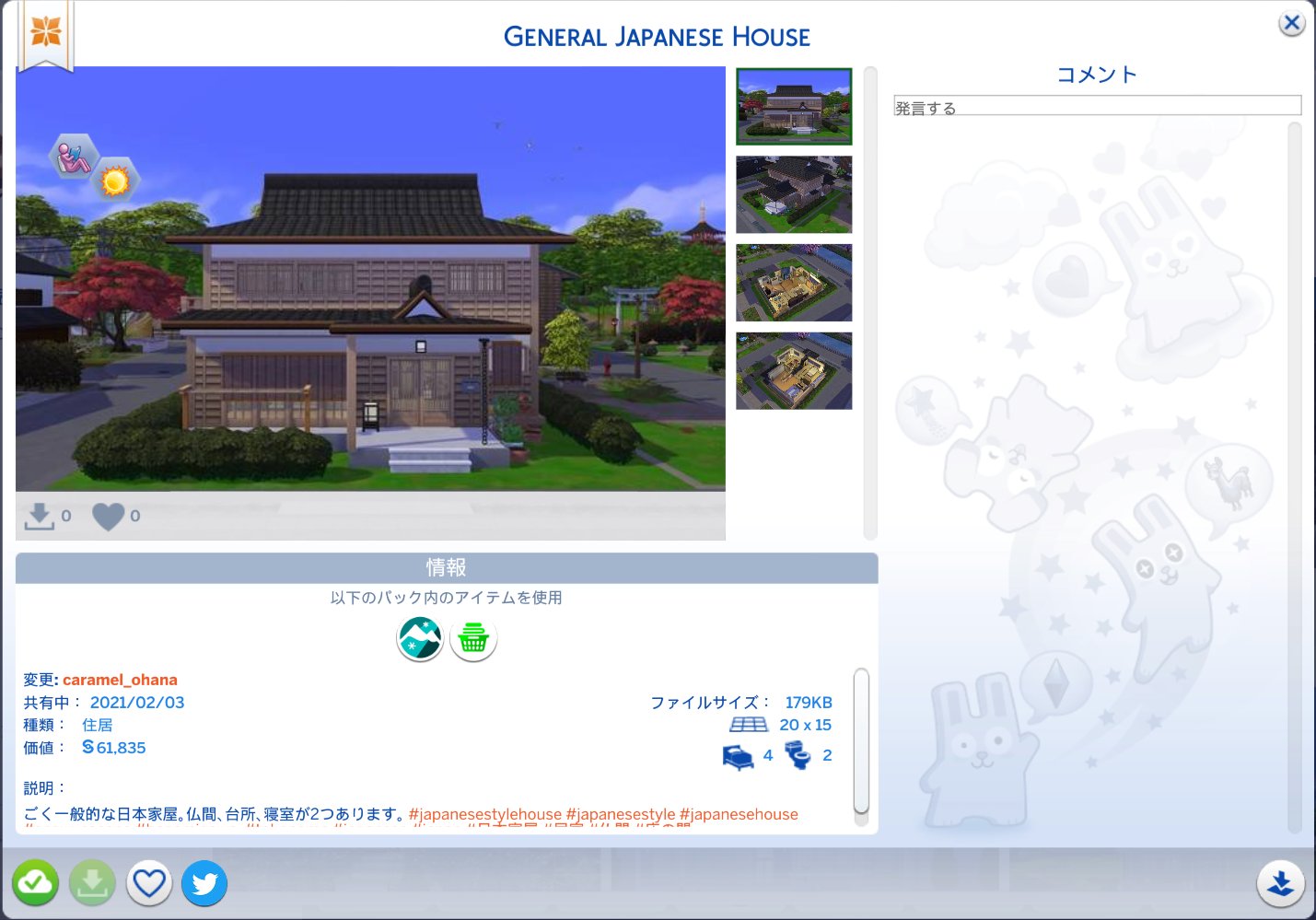1316x920 pixels.
Task: Click the lot size grid icon
Action: pos(748,725)
